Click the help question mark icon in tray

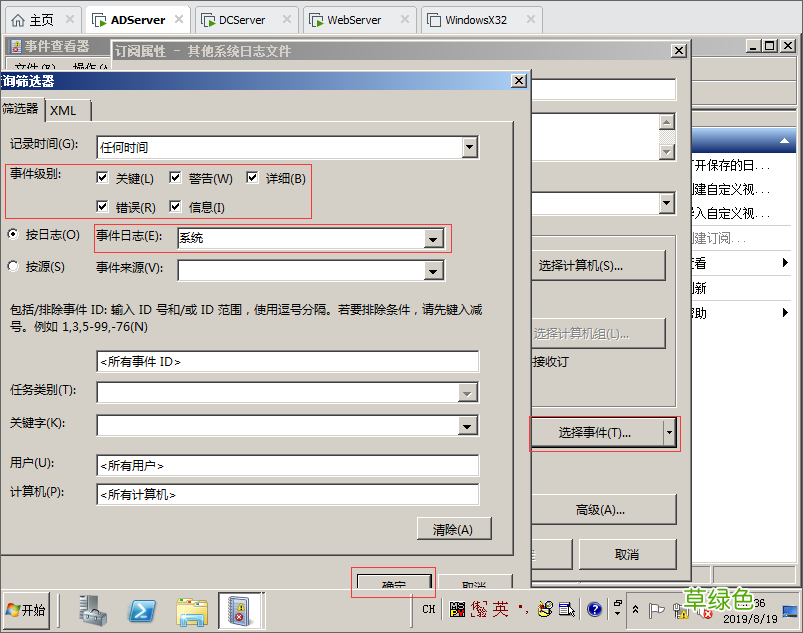(593, 609)
